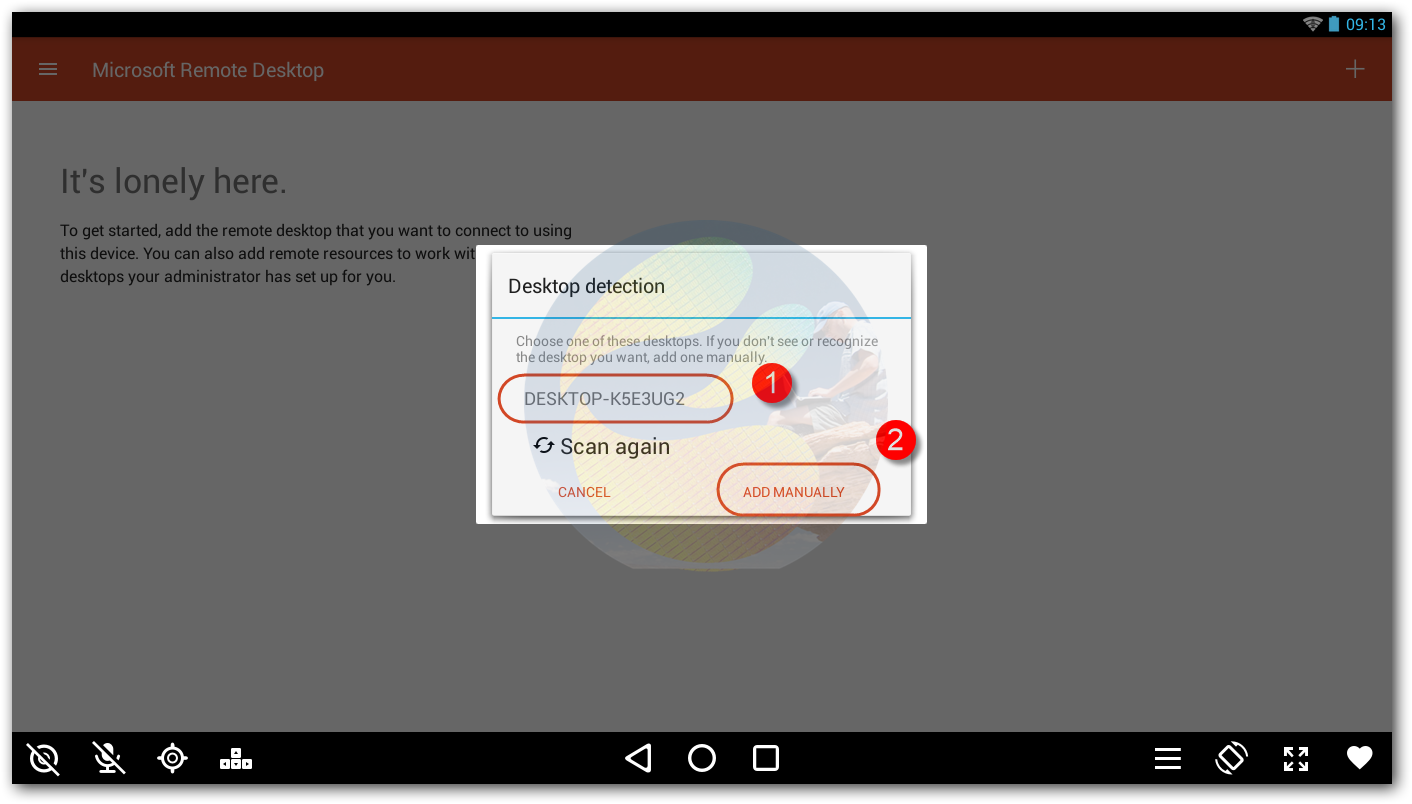The image size is (1412, 804).
Task: Click the Microsoft Remote Desktop title
Action: pos(208,70)
